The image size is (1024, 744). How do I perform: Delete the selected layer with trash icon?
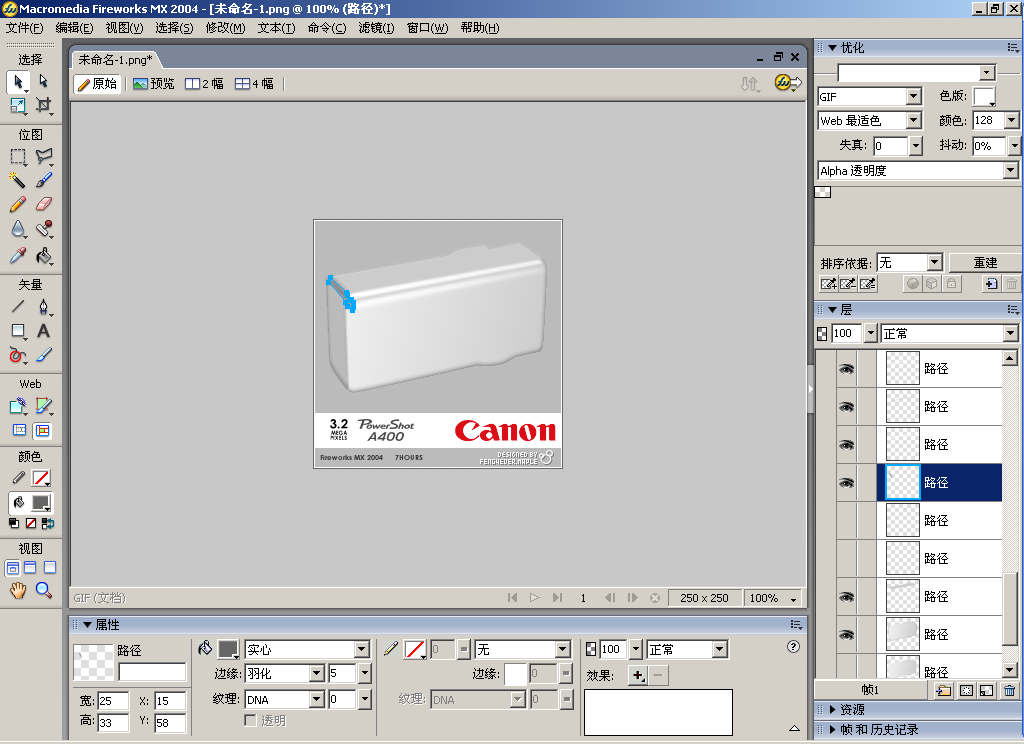[1010, 690]
